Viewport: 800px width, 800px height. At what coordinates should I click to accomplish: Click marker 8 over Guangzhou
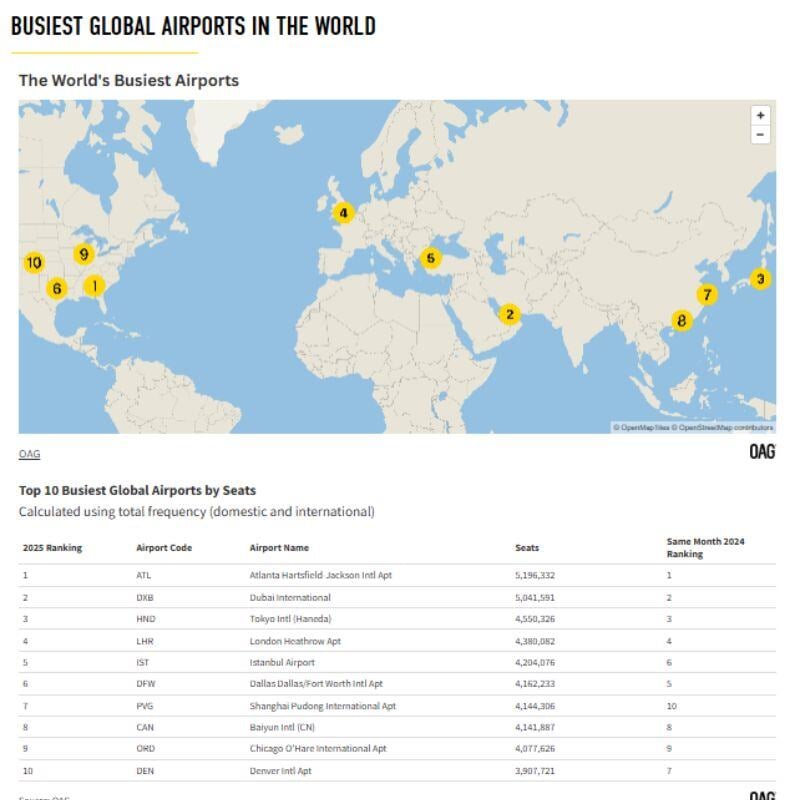[682, 321]
